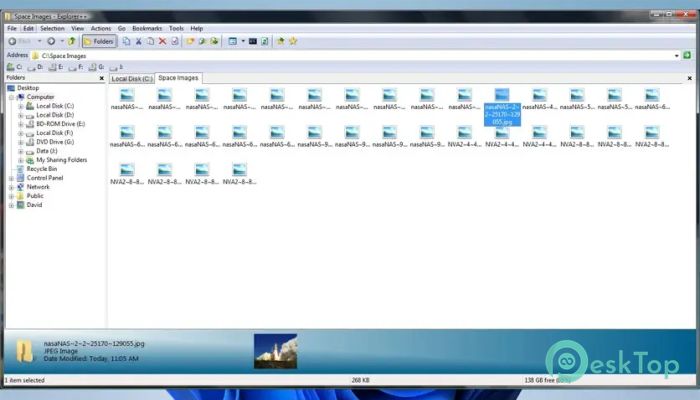Select the Space Images tab
The width and height of the screenshot is (700, 400).
point(178,78)
